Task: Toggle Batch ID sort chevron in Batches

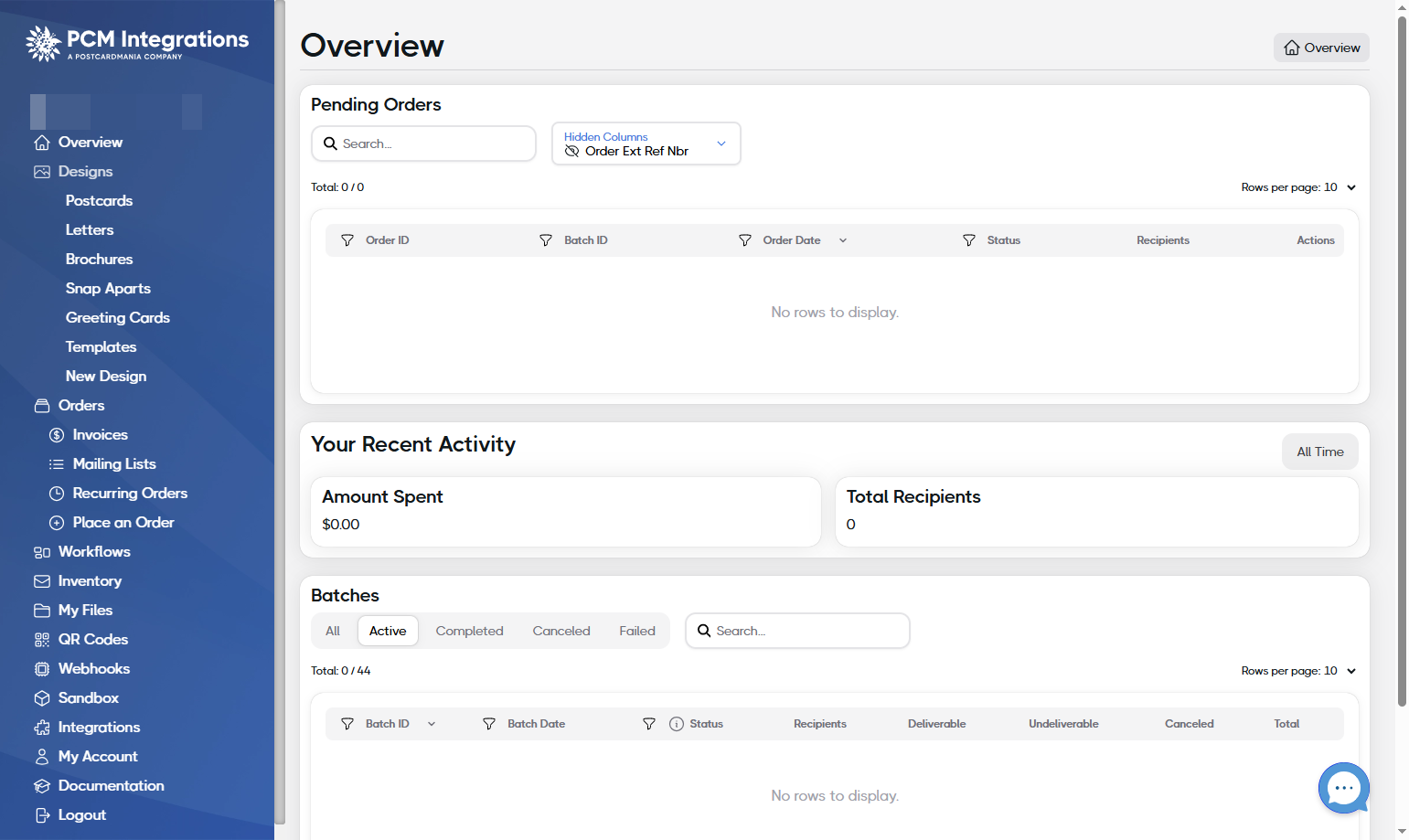Action: (432, 724)
